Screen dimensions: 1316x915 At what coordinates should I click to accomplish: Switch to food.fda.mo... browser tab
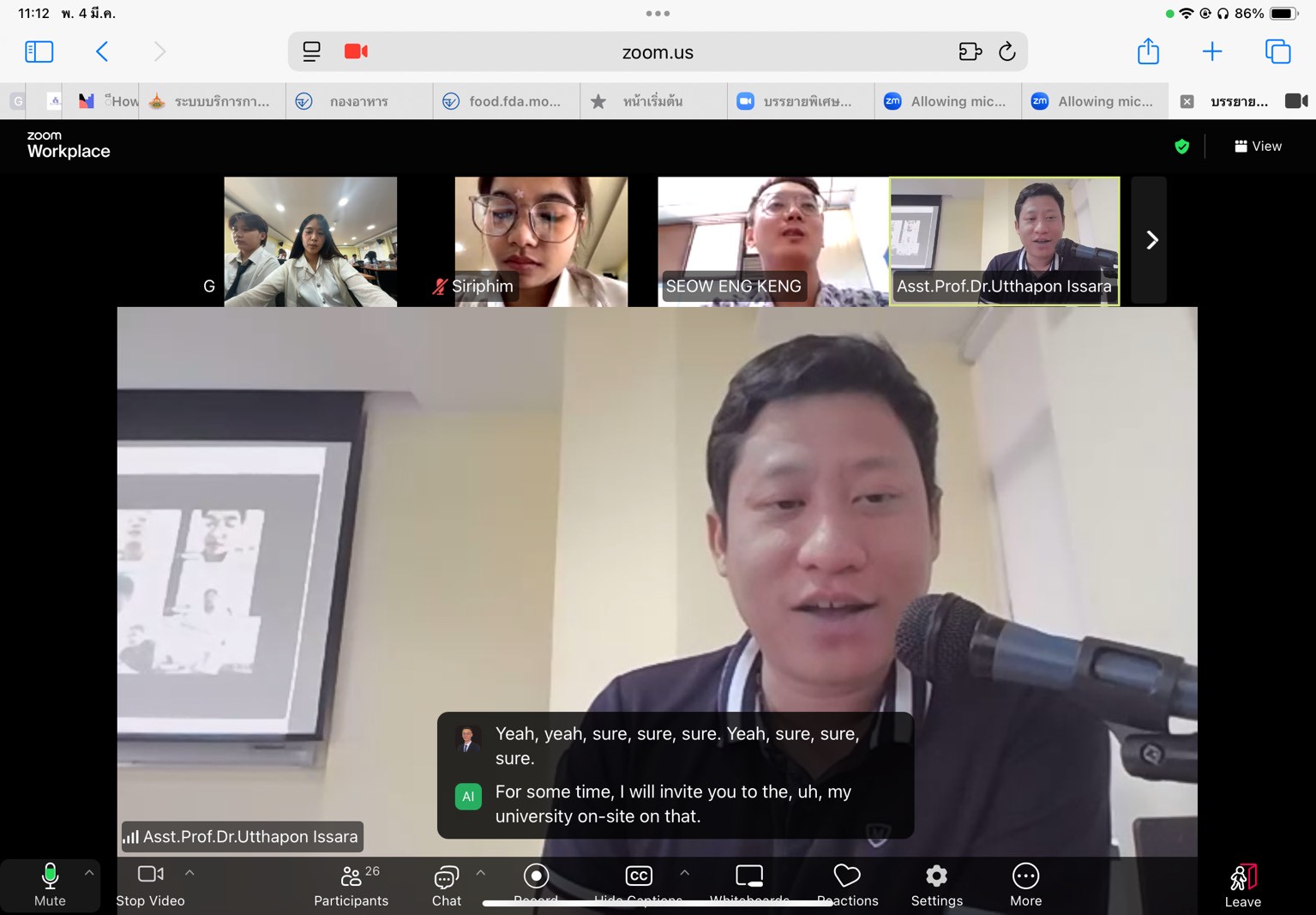506,101
